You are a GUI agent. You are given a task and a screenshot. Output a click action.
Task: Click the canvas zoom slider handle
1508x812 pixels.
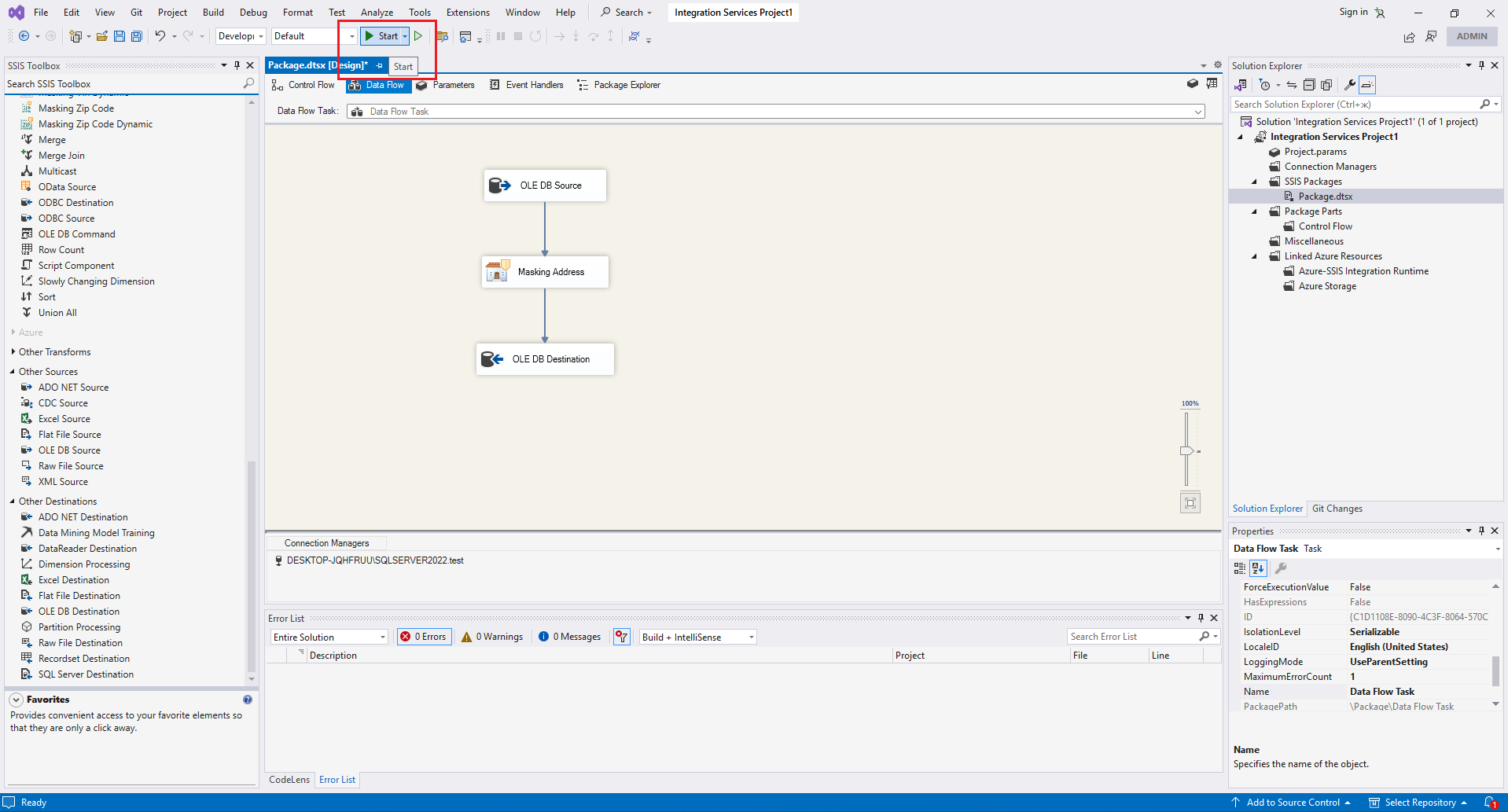(x=1186, y=451)
